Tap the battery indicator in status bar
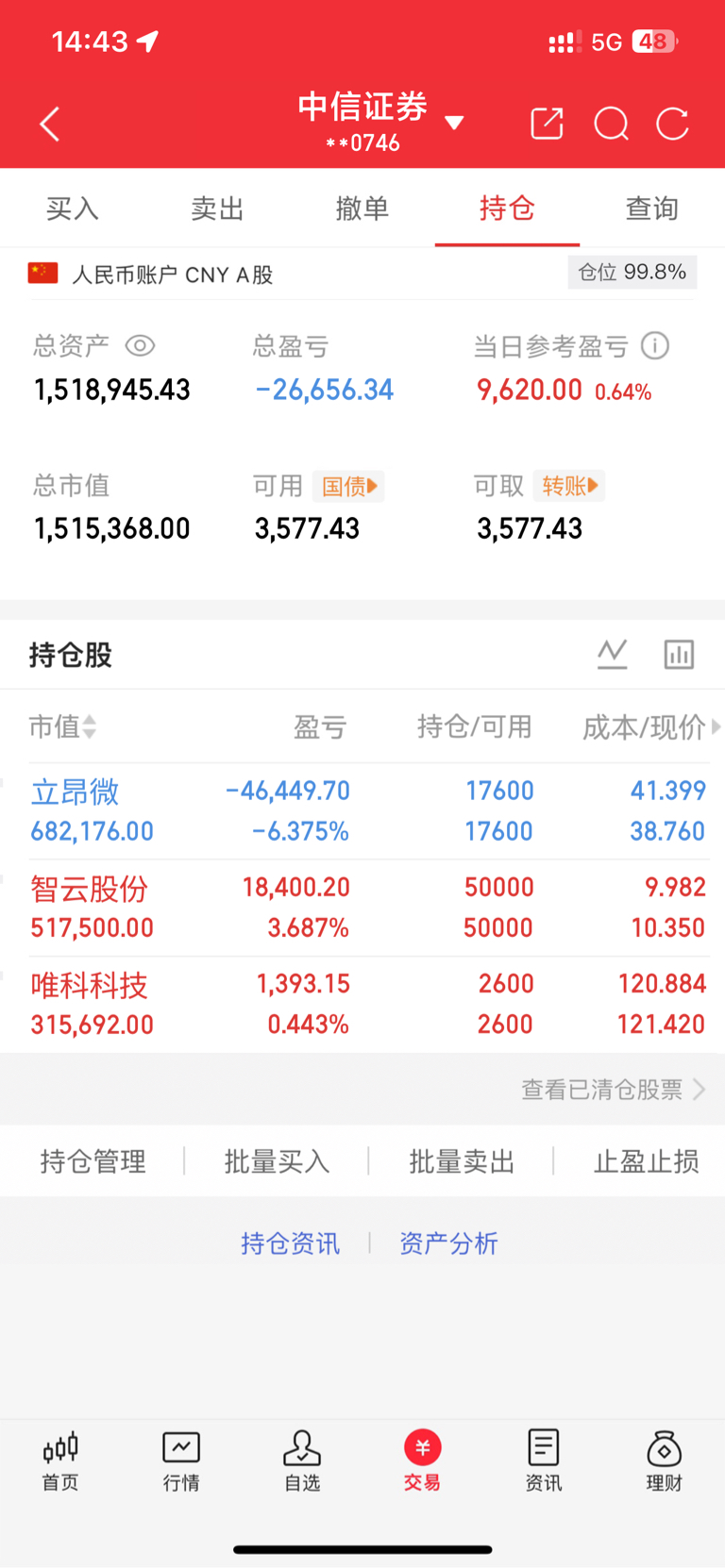This screenshot has width=725, height=1568. [655, 42]
